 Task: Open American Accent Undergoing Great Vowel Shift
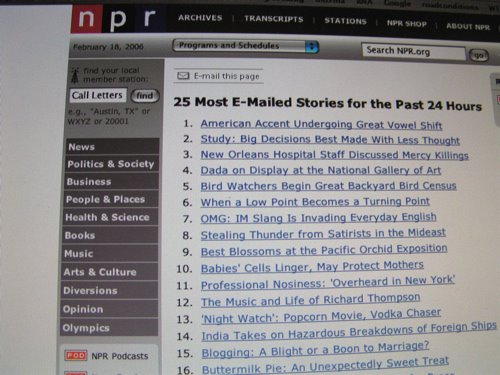[x=321, y=124]
